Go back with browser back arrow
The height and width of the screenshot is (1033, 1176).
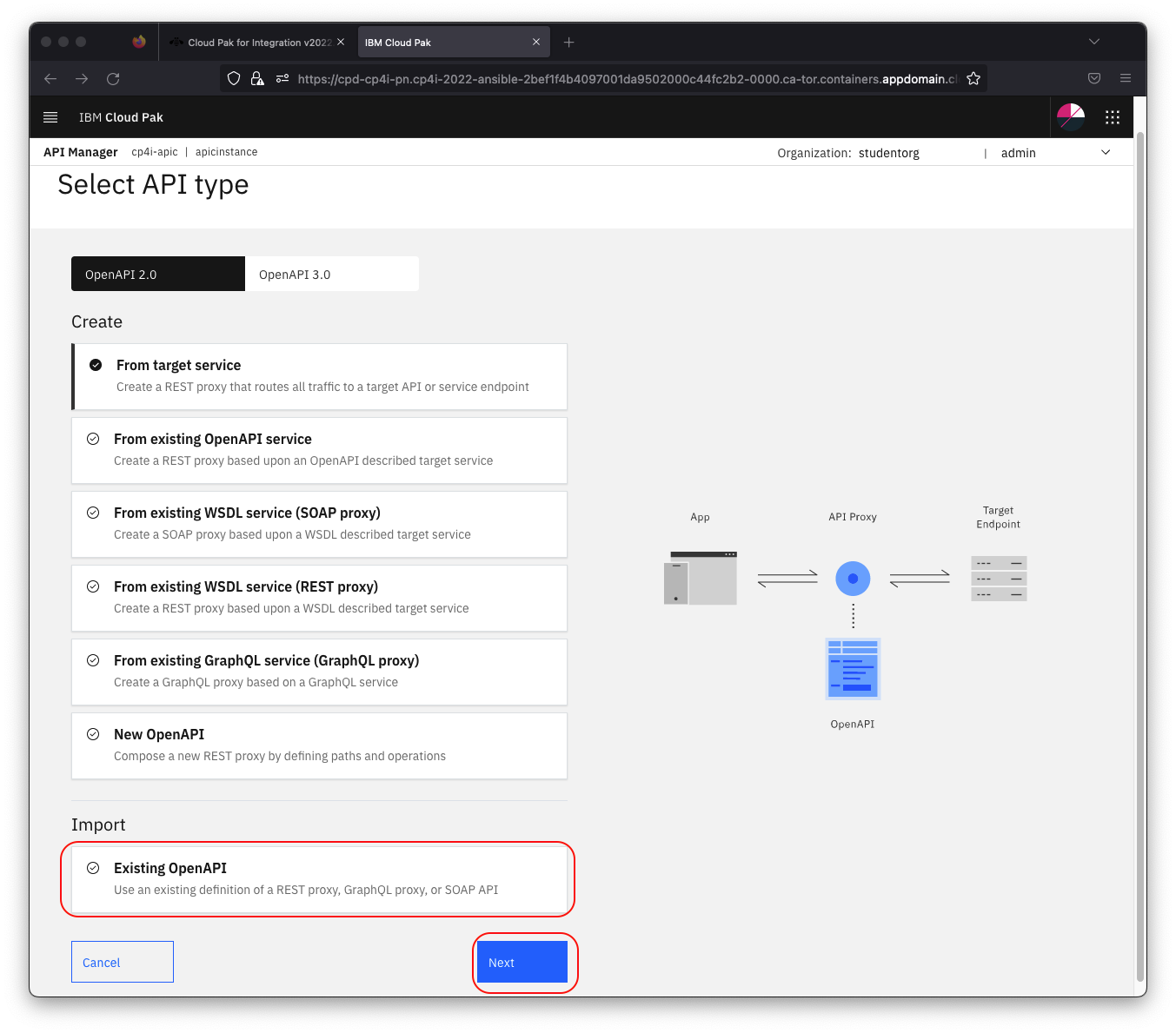coord(50,78)
